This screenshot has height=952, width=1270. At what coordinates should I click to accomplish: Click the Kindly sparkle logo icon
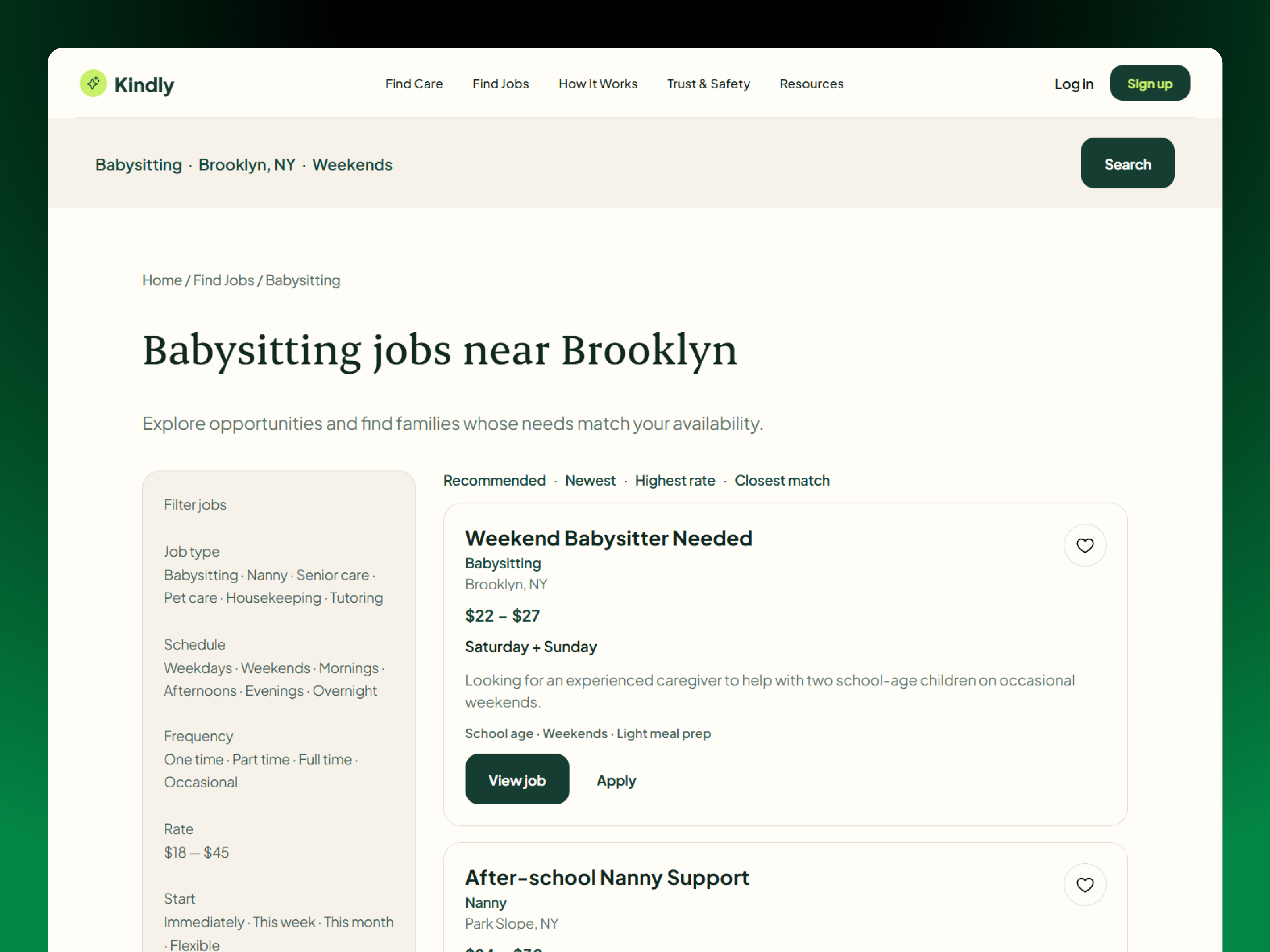click(x=93, y=84)
